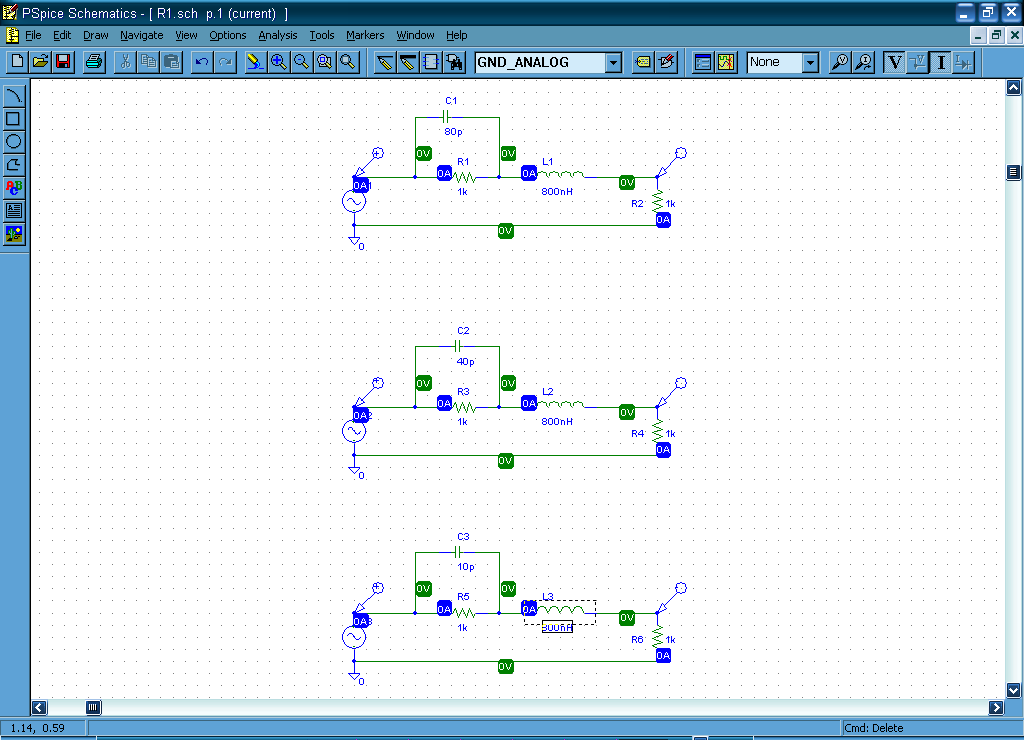Toggle bias current display I button
Viewport: 1024px width, 740px height.
point(941,62)
